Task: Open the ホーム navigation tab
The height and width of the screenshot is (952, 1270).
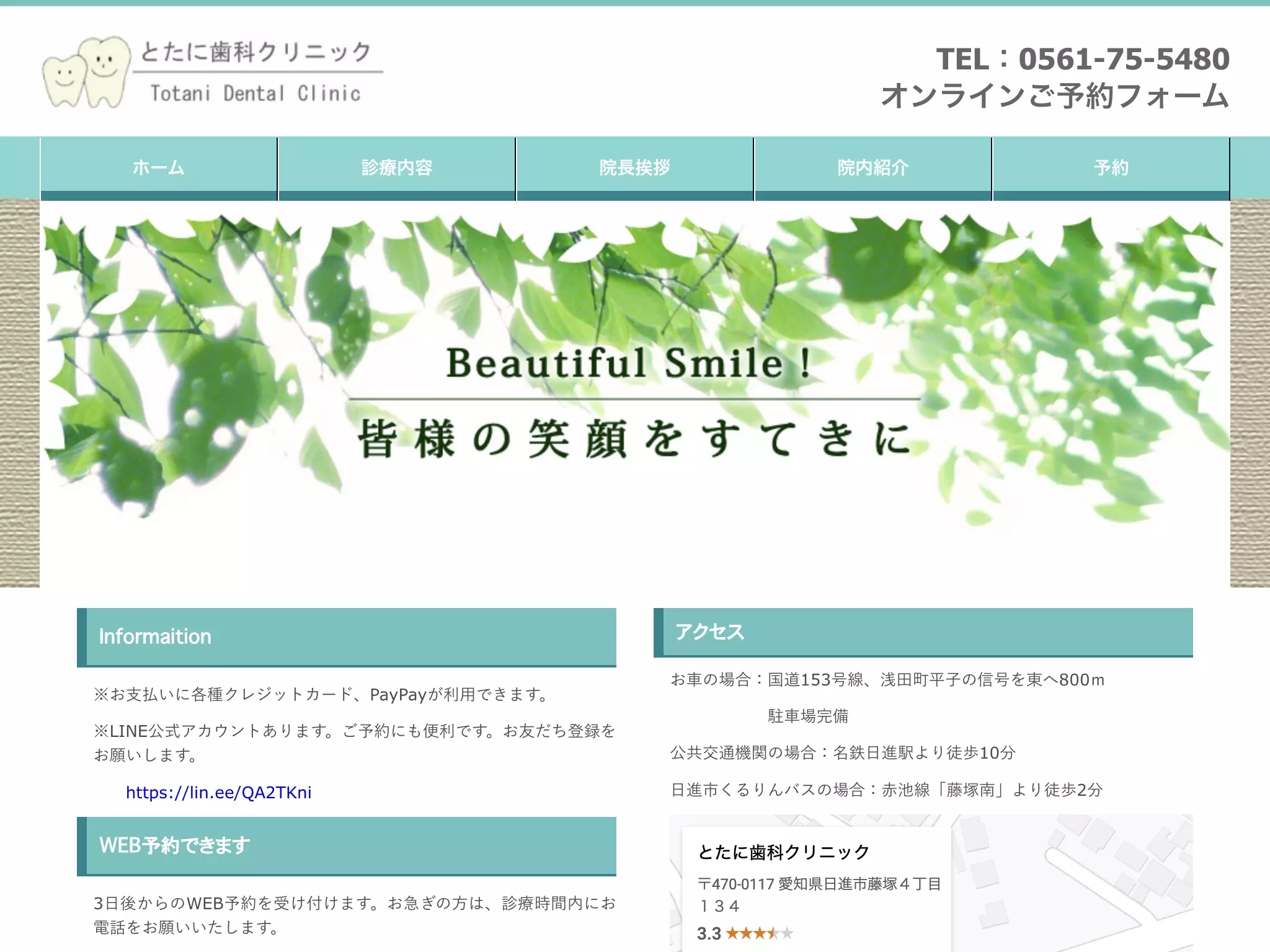Action: click(x=159, y=169)
